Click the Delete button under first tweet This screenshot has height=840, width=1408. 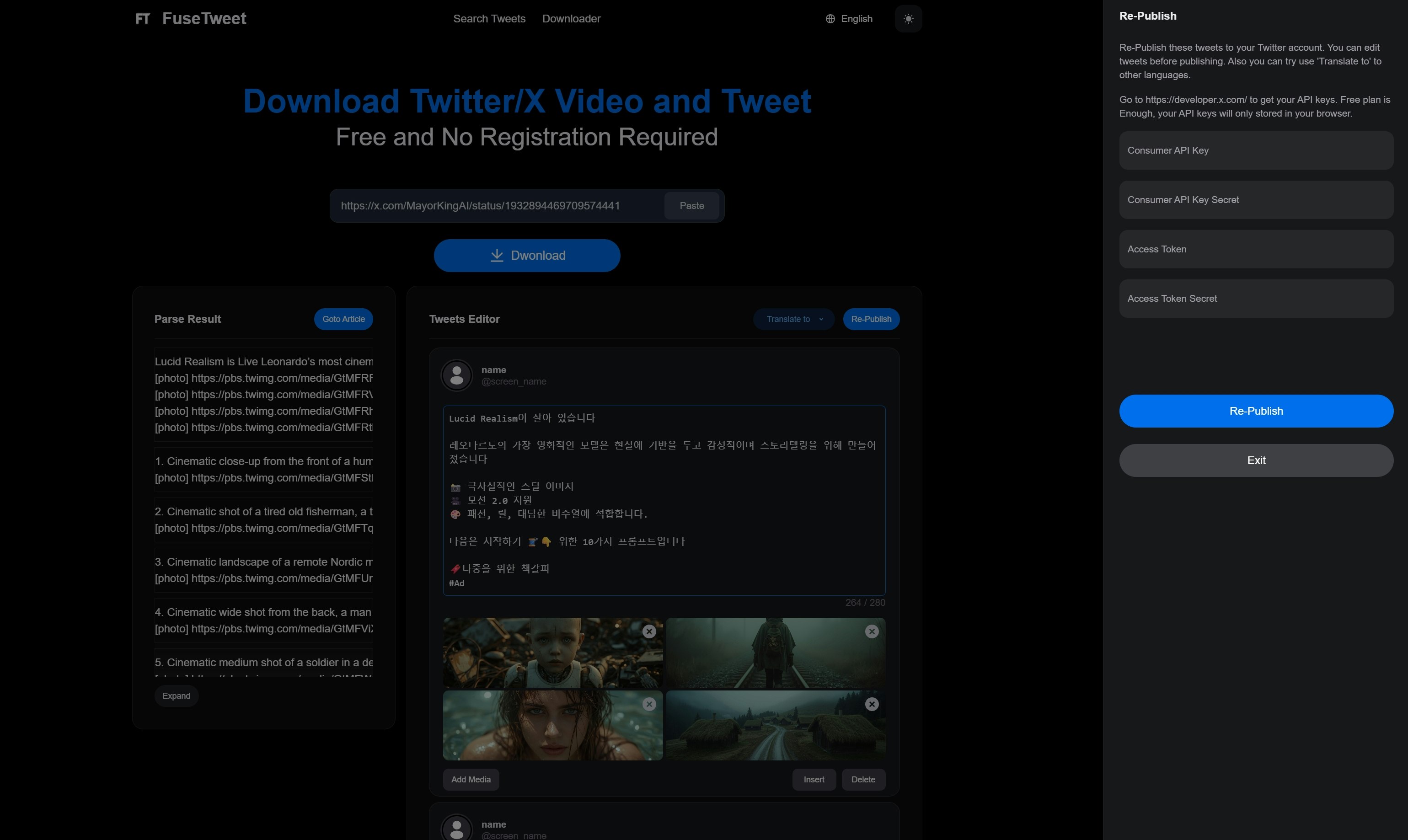point(863,780)
